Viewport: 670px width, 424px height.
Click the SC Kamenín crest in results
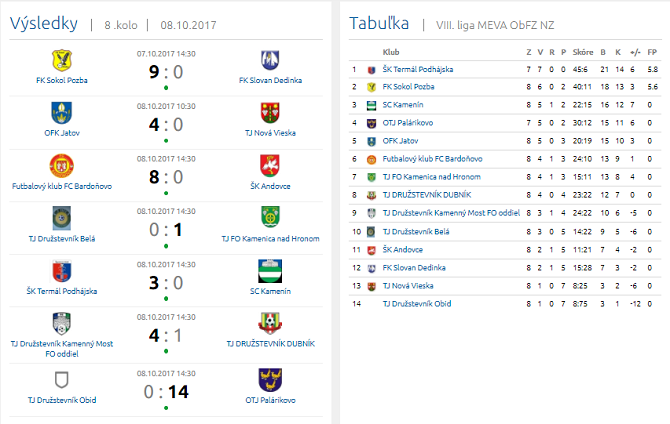coord(271,270)
